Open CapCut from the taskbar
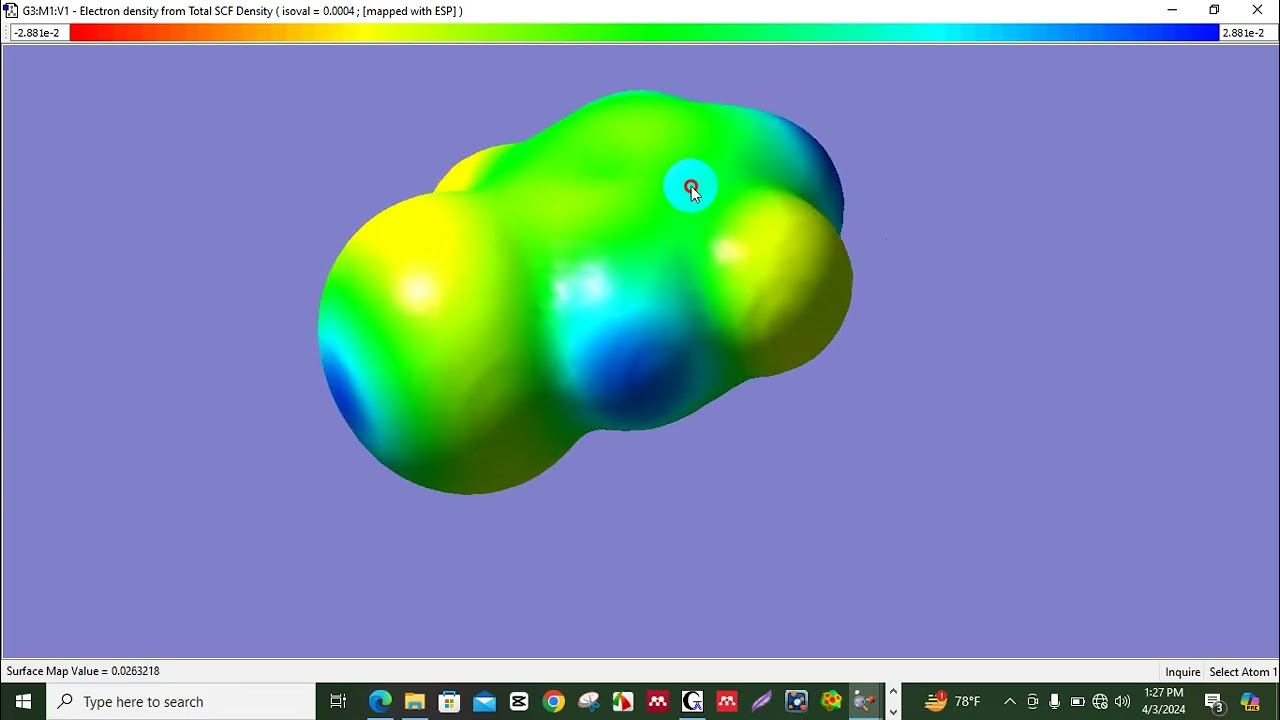Image resolution: width=1280 pixels, height=720 pixels. pyautogui.click(x=519, y=702)
